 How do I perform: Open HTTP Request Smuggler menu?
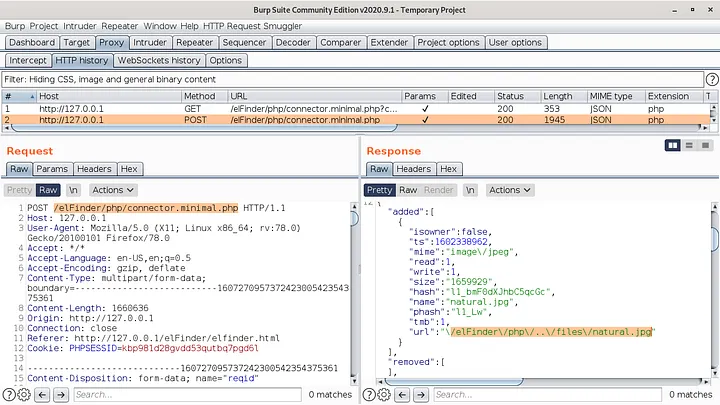(253, 26)
